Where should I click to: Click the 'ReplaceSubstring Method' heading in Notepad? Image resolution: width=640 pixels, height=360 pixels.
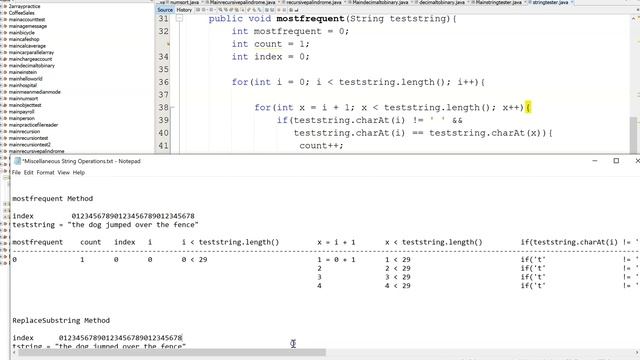(61, 321)
